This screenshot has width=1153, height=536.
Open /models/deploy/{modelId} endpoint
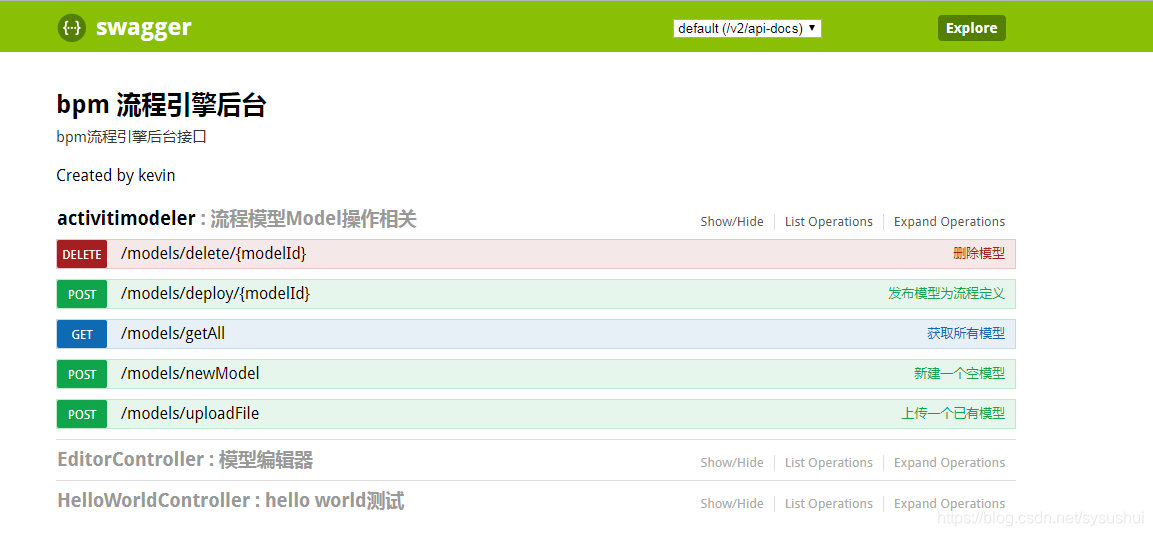click(x=215, y=293)
